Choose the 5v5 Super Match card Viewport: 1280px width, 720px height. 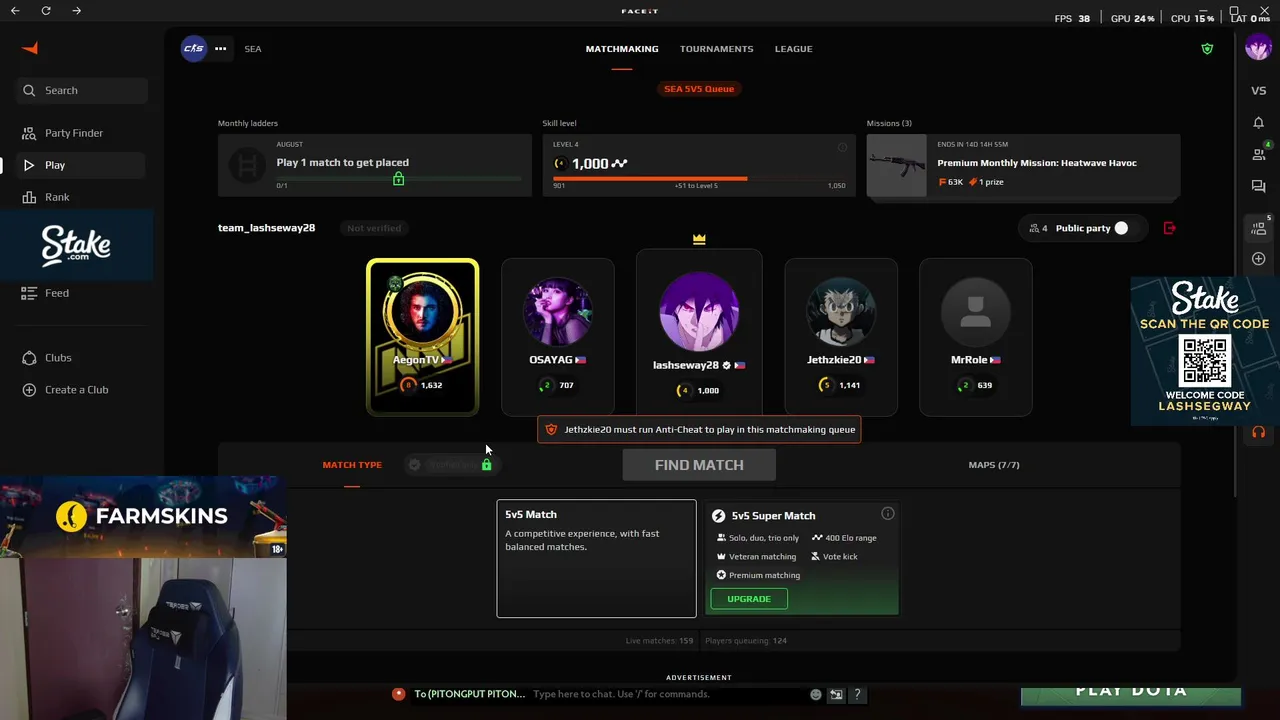click(802, 558)
